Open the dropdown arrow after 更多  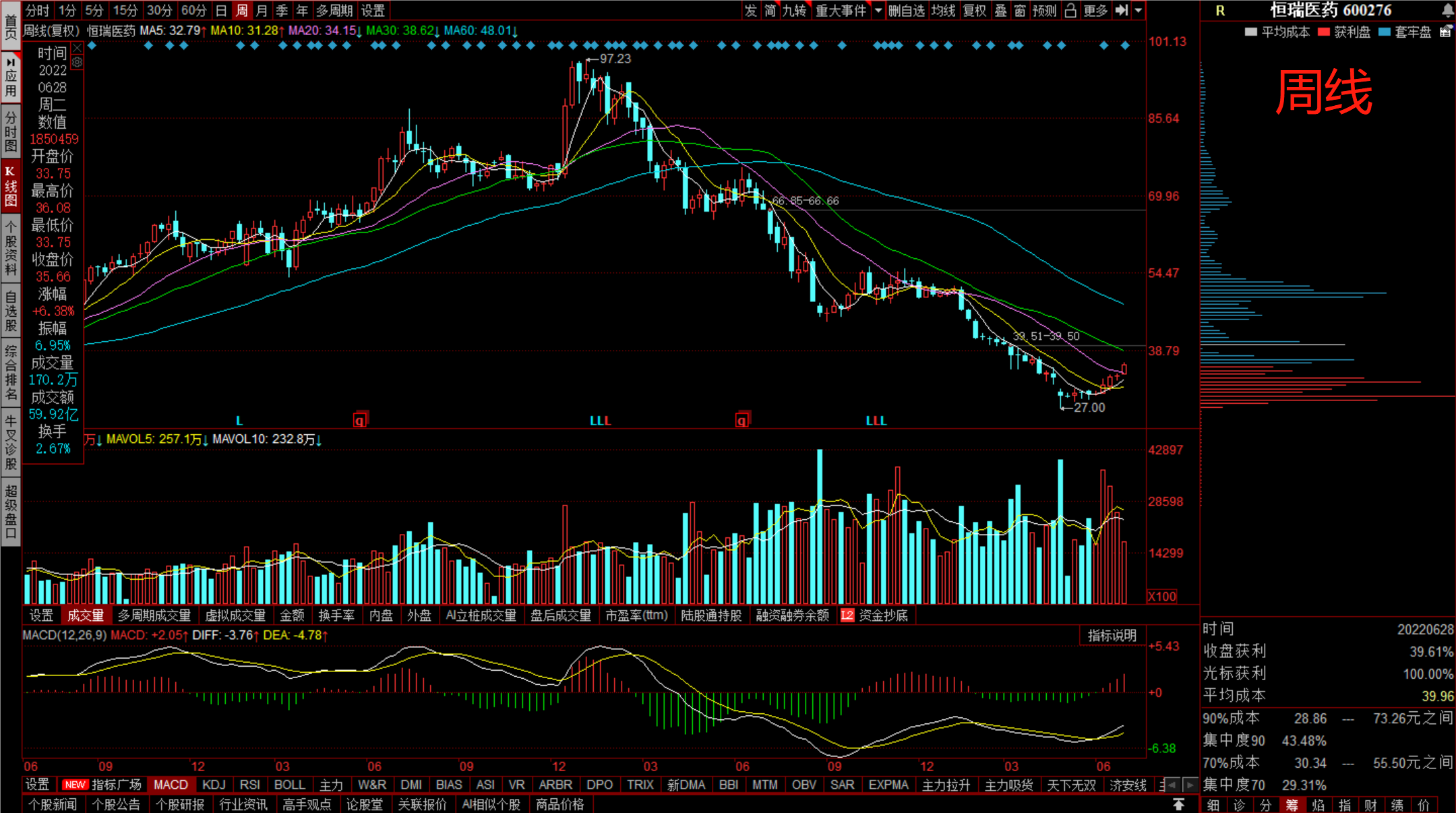pos(1139,10)
